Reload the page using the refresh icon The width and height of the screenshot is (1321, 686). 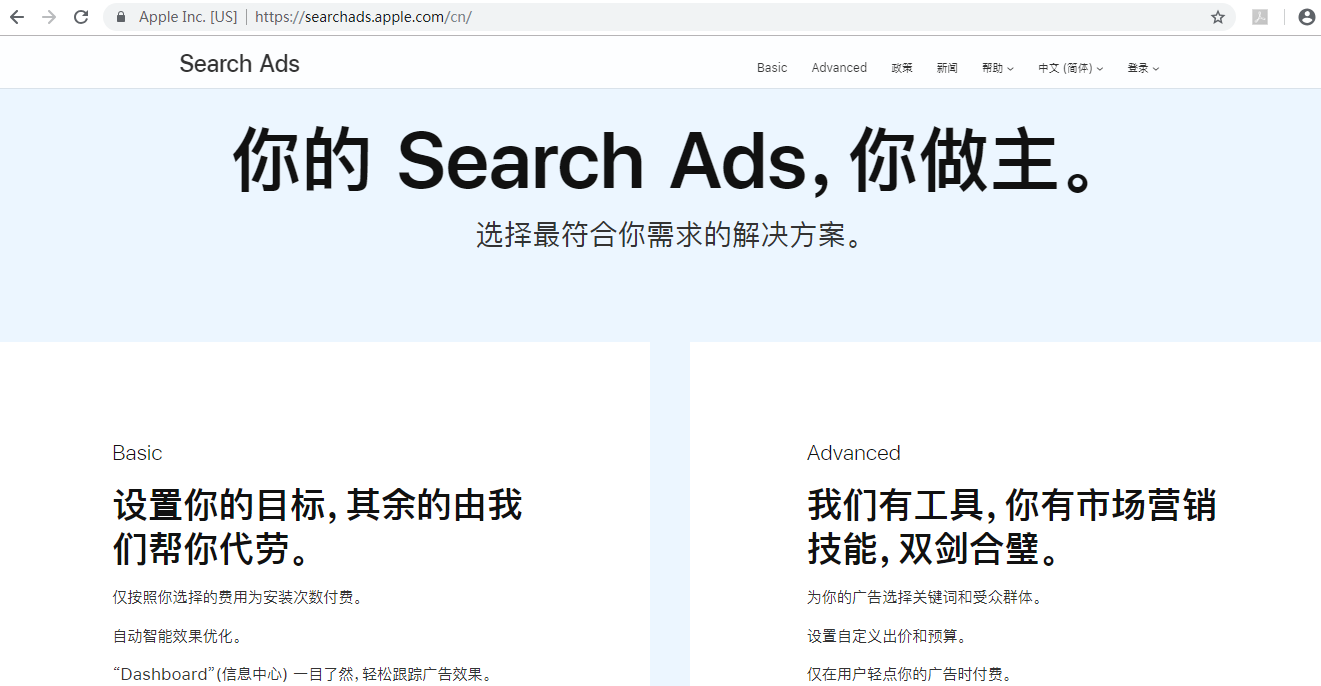pyautogui.click(x=80, y=16)
